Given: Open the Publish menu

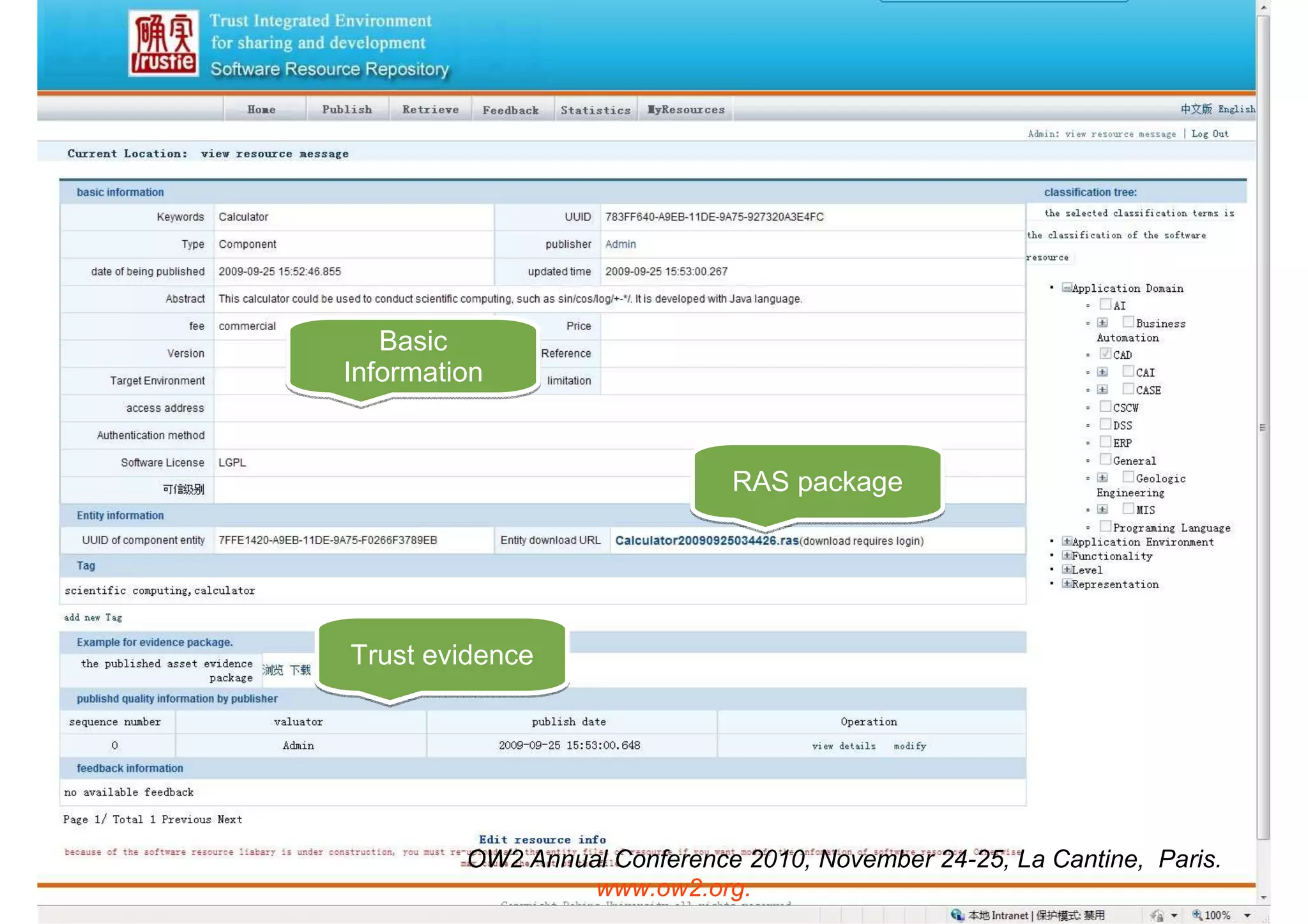Looking at the screenshot, I should [347, 110].
